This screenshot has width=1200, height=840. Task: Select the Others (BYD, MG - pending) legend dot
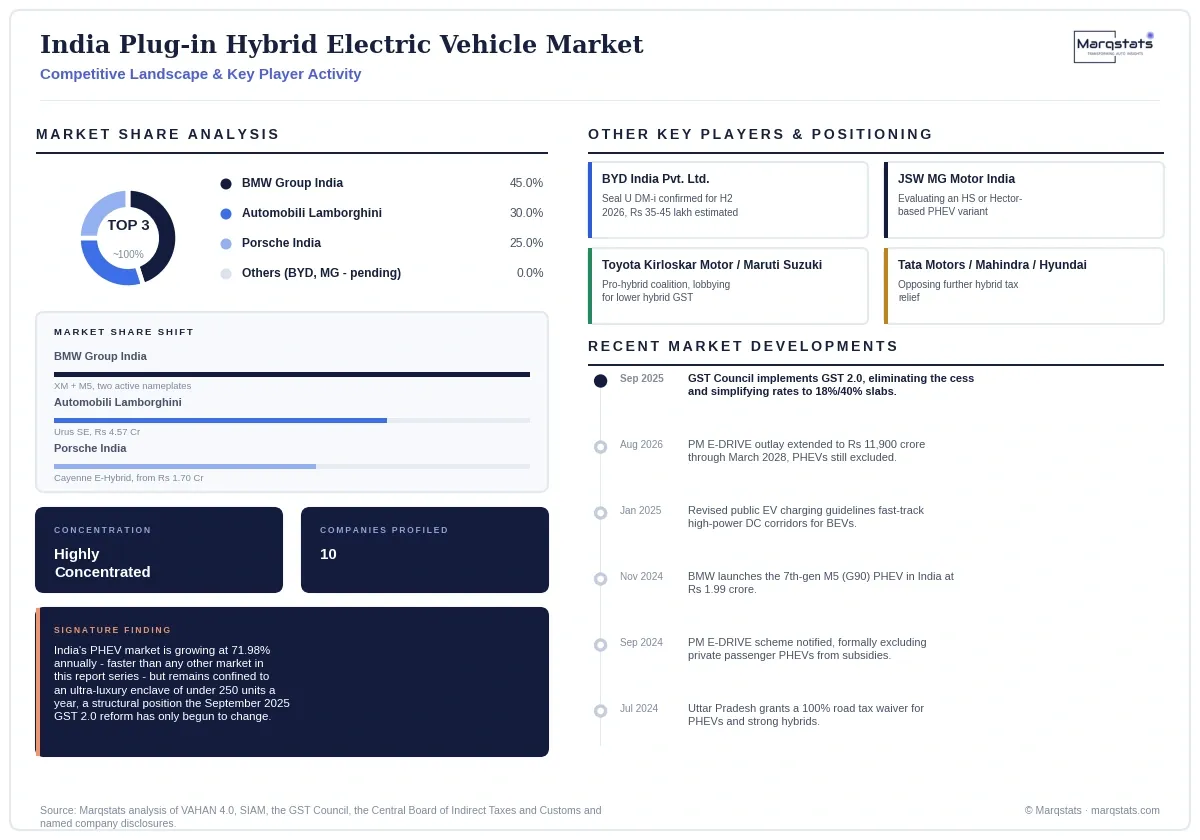click(x=226, y=273)
